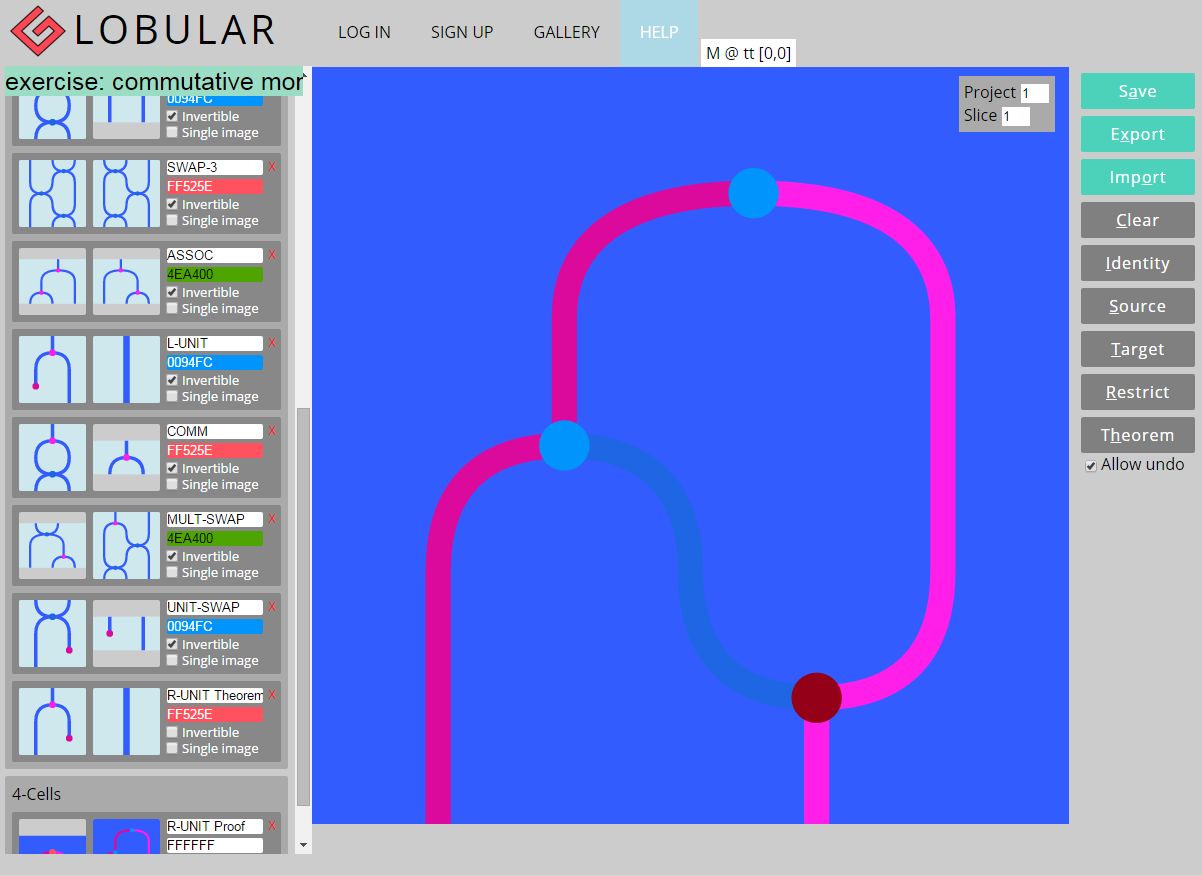
Task: Toggle the Allow undo checkbox
Action: (x=1091, y=465)
